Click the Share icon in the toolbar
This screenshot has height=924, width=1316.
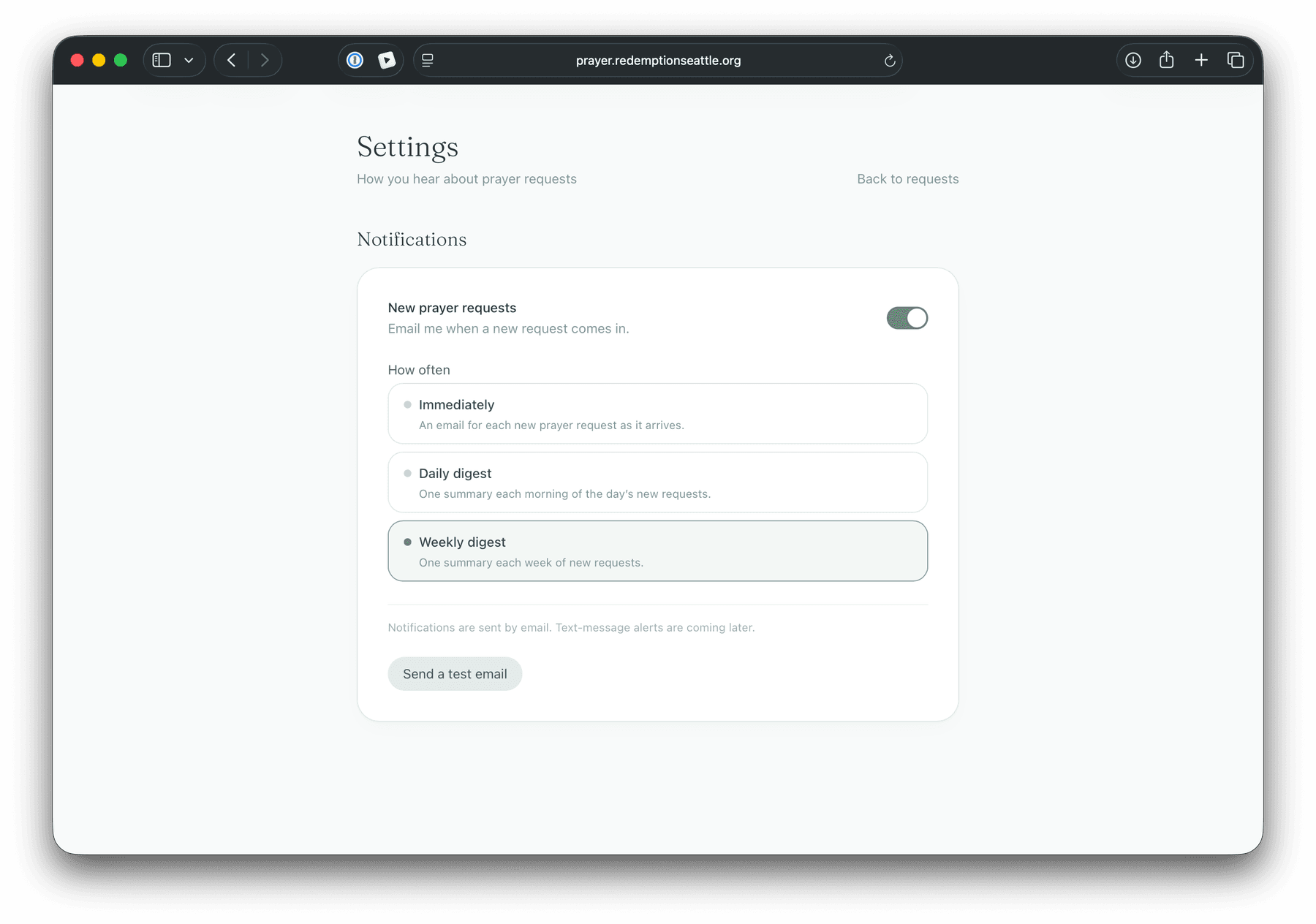click(1167, 59)
